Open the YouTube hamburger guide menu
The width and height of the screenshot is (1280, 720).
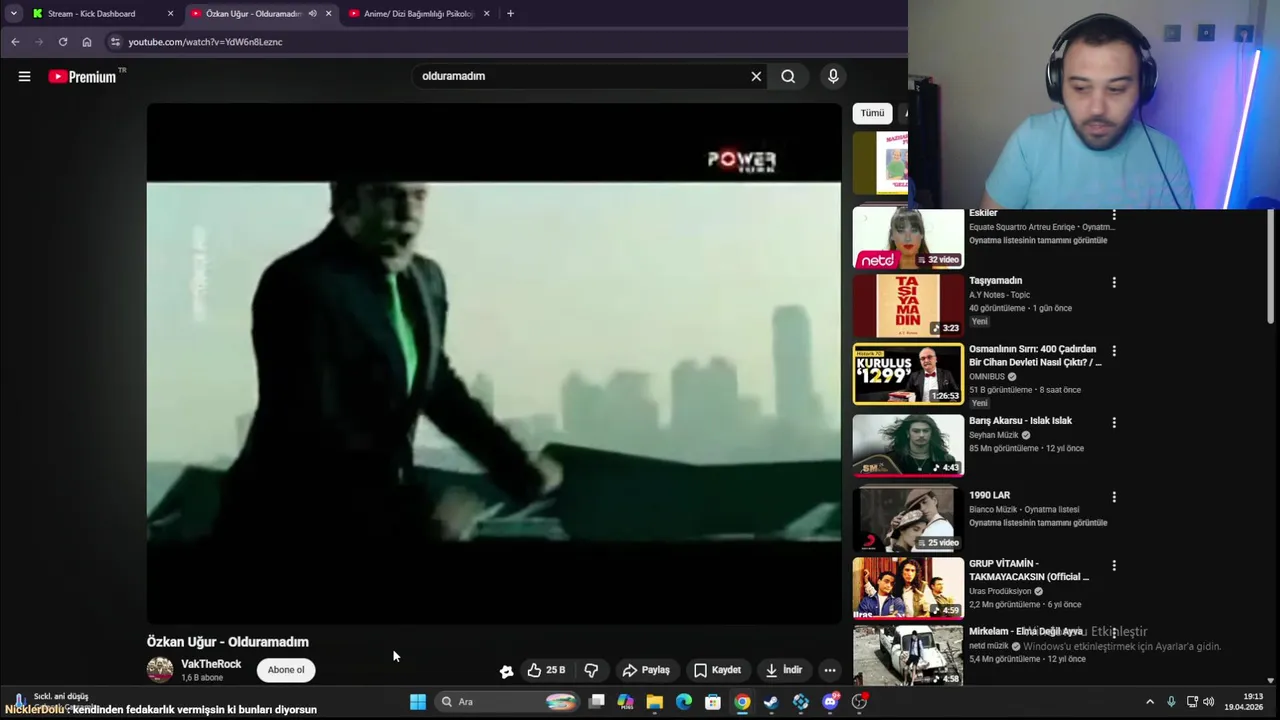coord(24,76)
